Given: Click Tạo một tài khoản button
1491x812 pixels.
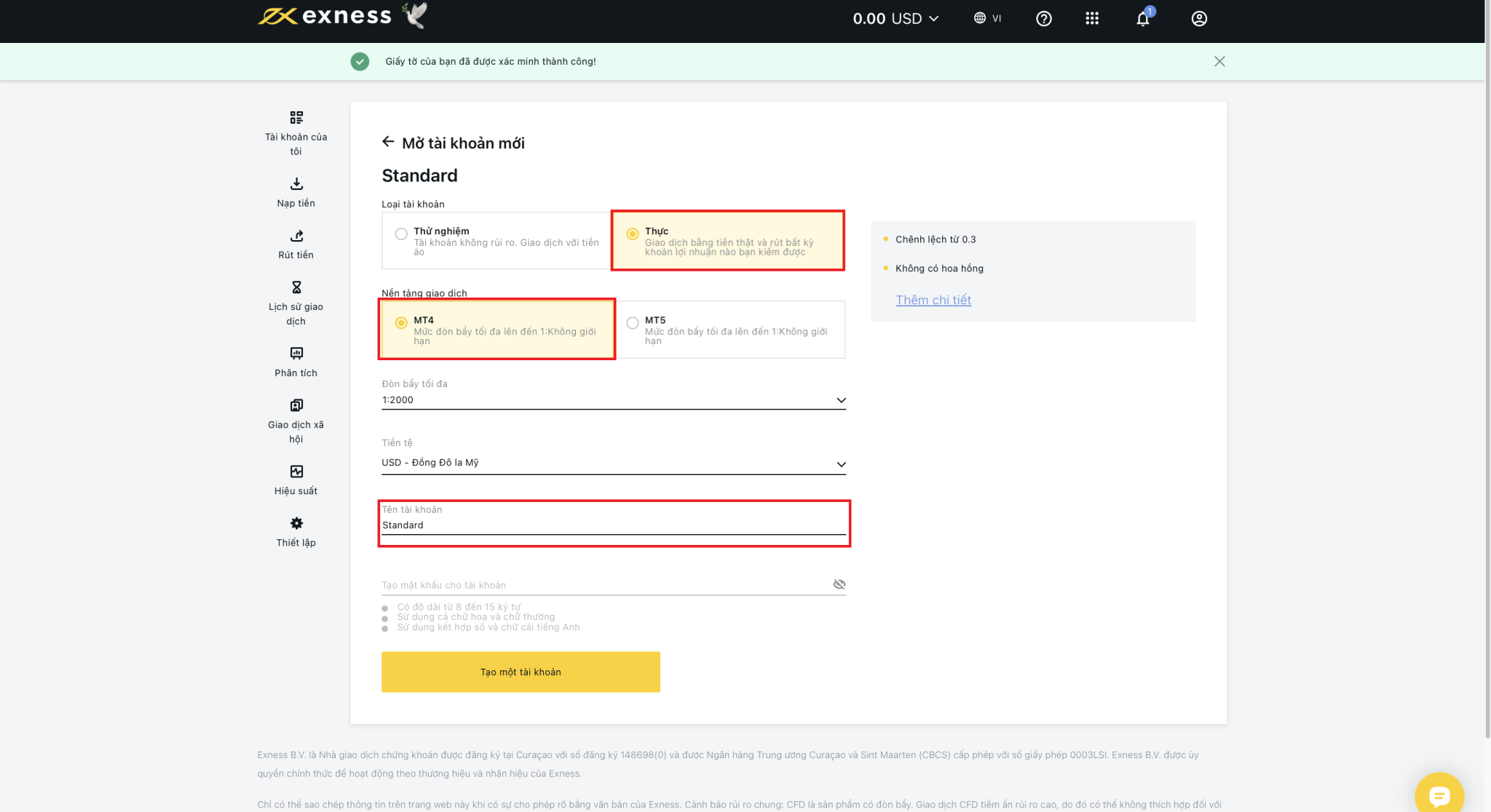Looking at the screenshot, I should pyautogui.click(x=521, y=672).
